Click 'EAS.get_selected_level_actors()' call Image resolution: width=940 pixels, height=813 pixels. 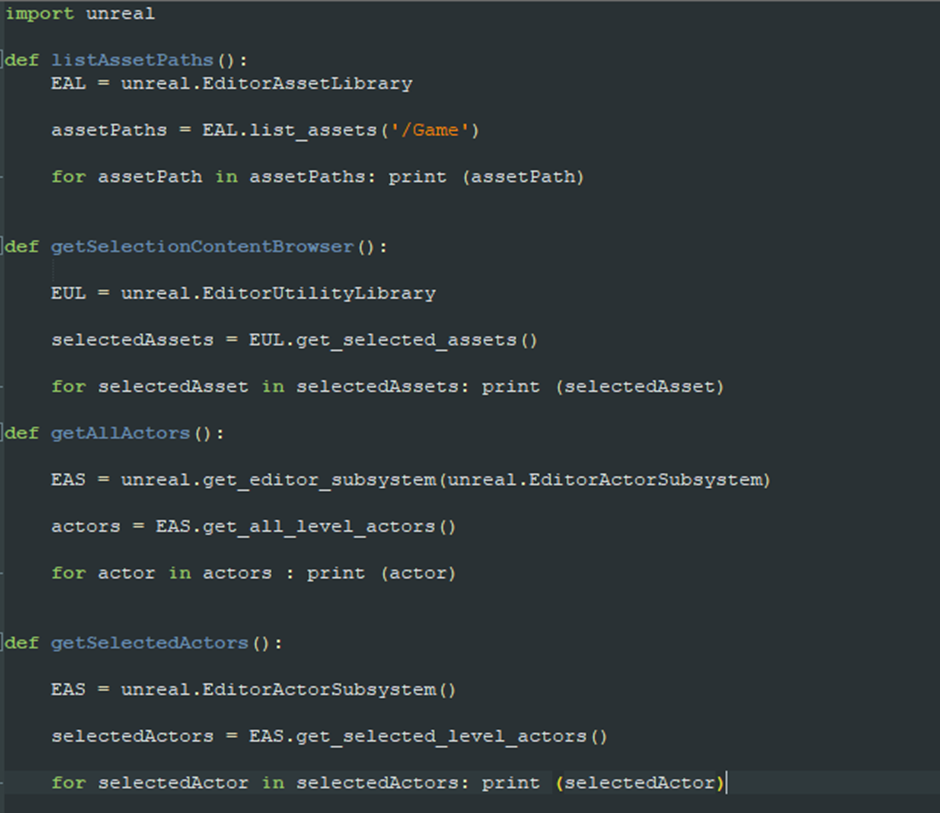click(428, 736)
